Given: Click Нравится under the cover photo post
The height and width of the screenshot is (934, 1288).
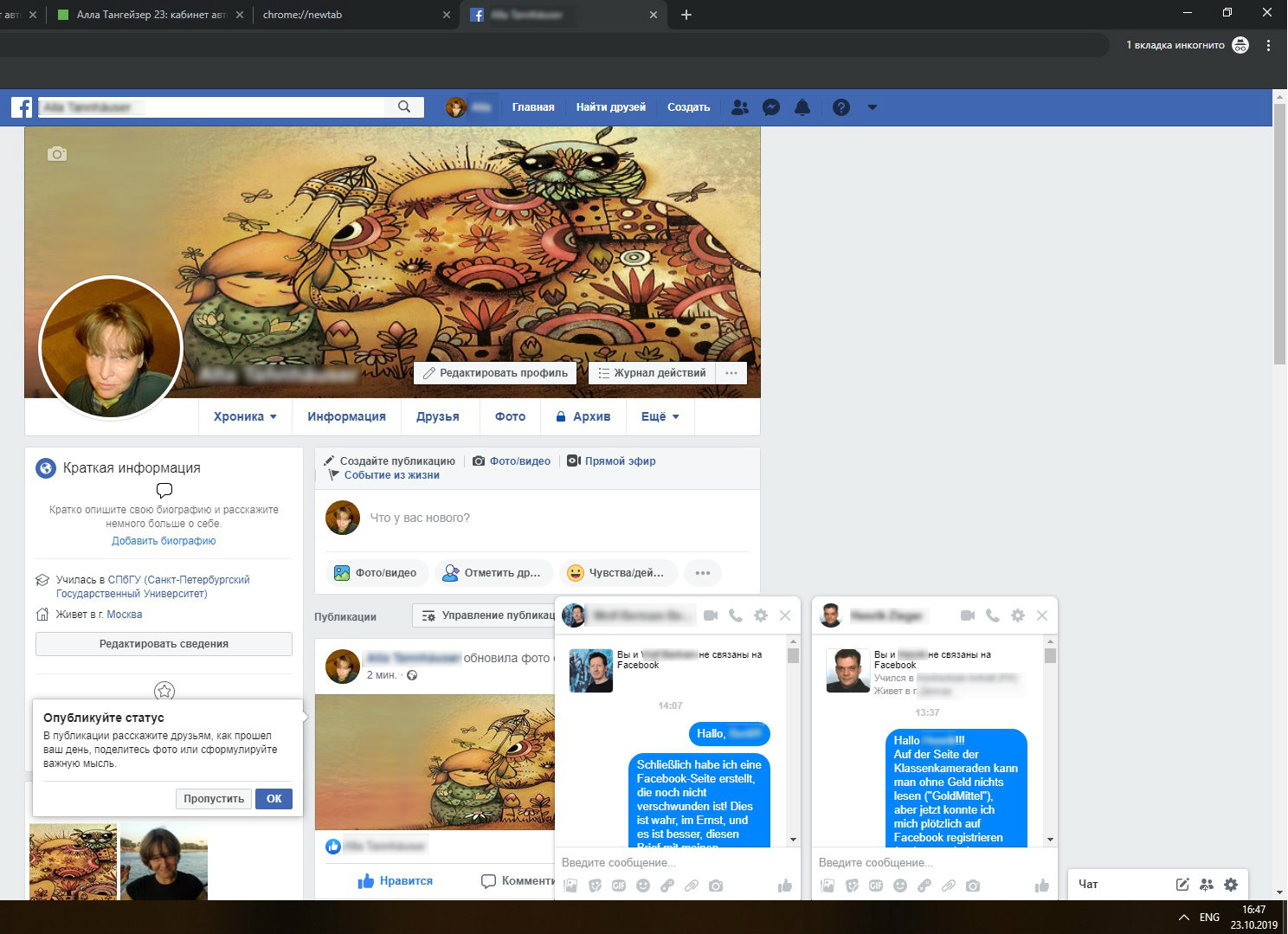Looking at the screenshot, I should coord(395,880).
